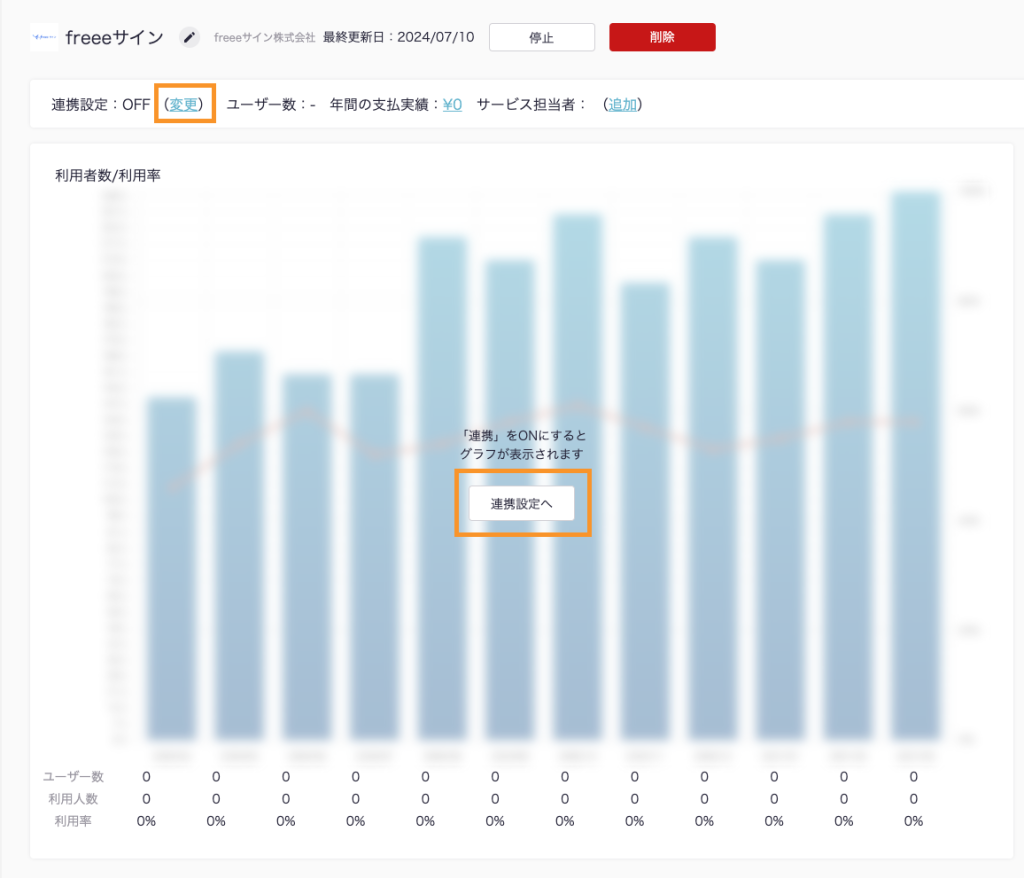Click the freee sign logo thumbnail
Image resolution: width=1024 pixels, height=878 pixels.
(44, 37)
